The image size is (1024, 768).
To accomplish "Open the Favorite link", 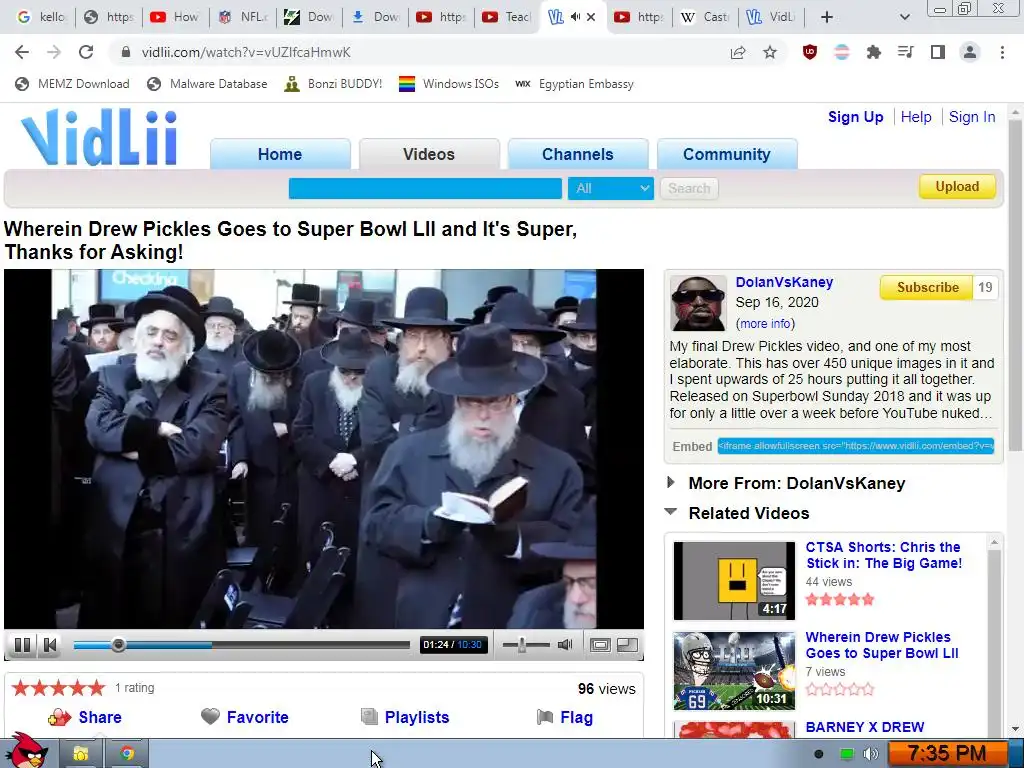I will [257, 717].
